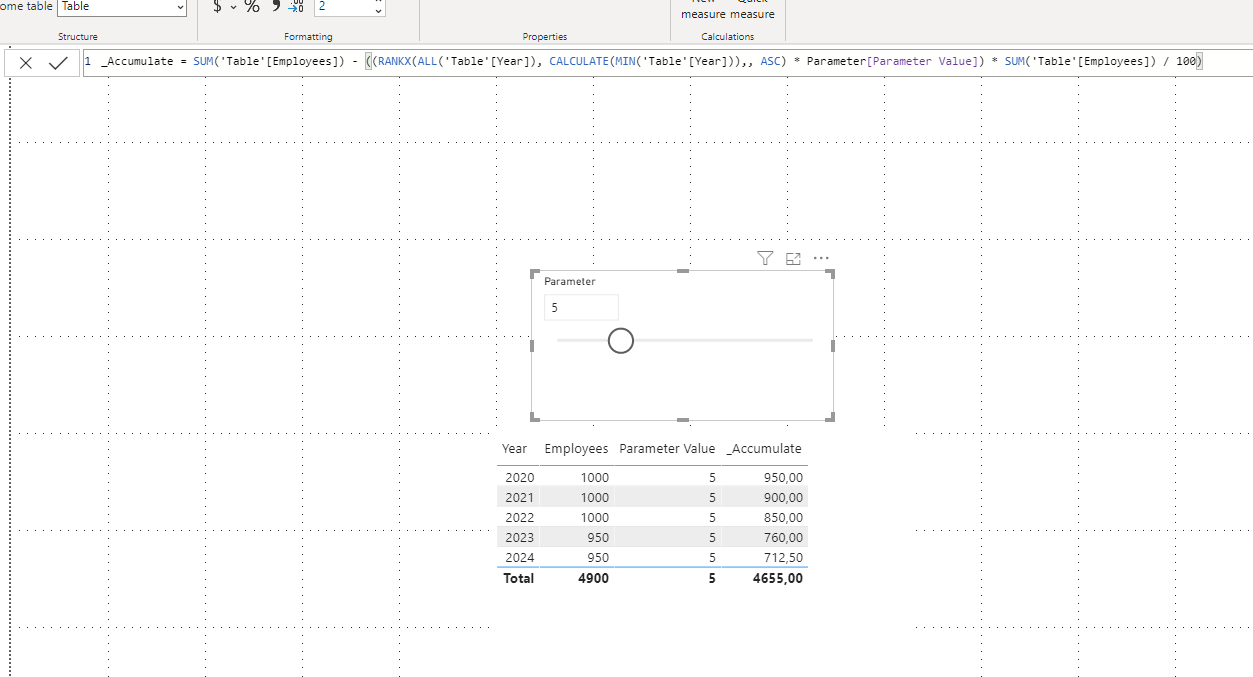This screenshot has width=1253, height=677.
Task: Select the 2020 year cell
Action: pos(520,478)
